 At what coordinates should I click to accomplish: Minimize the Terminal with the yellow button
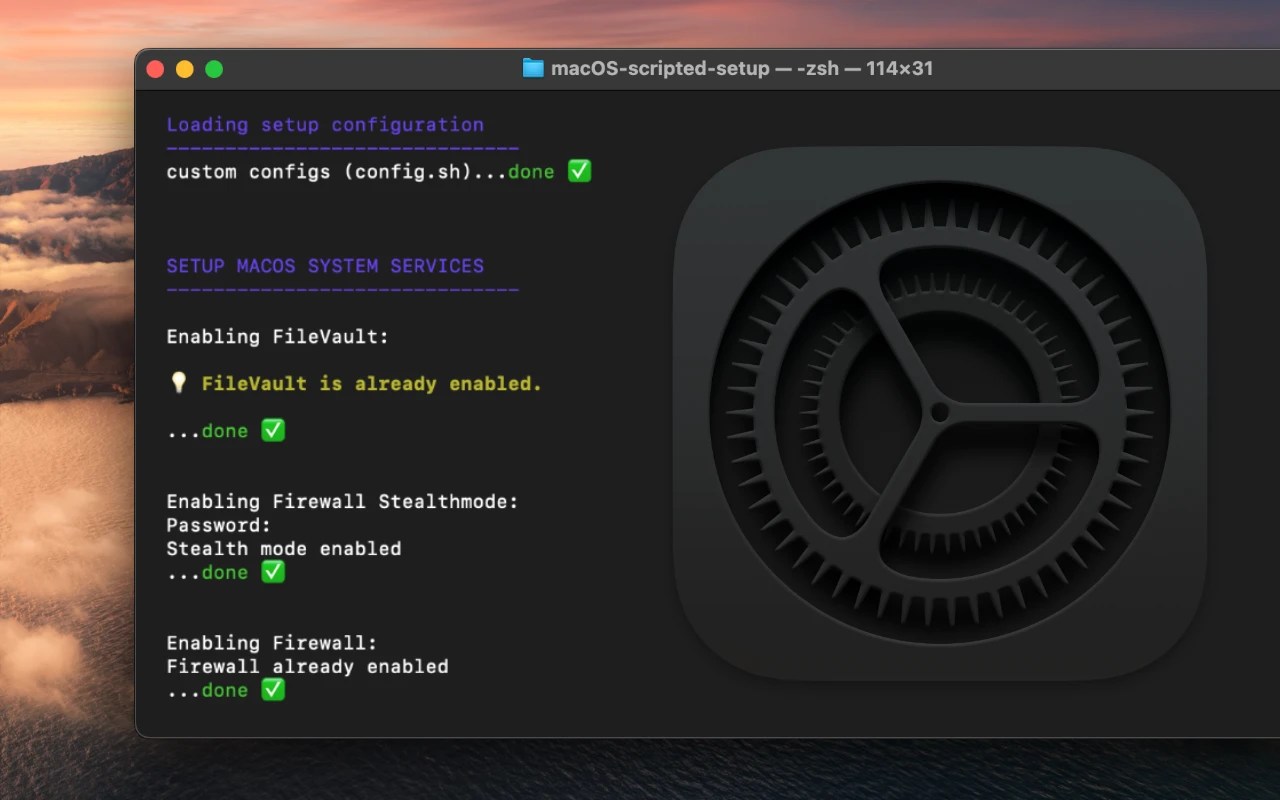(x=184, y=69)
